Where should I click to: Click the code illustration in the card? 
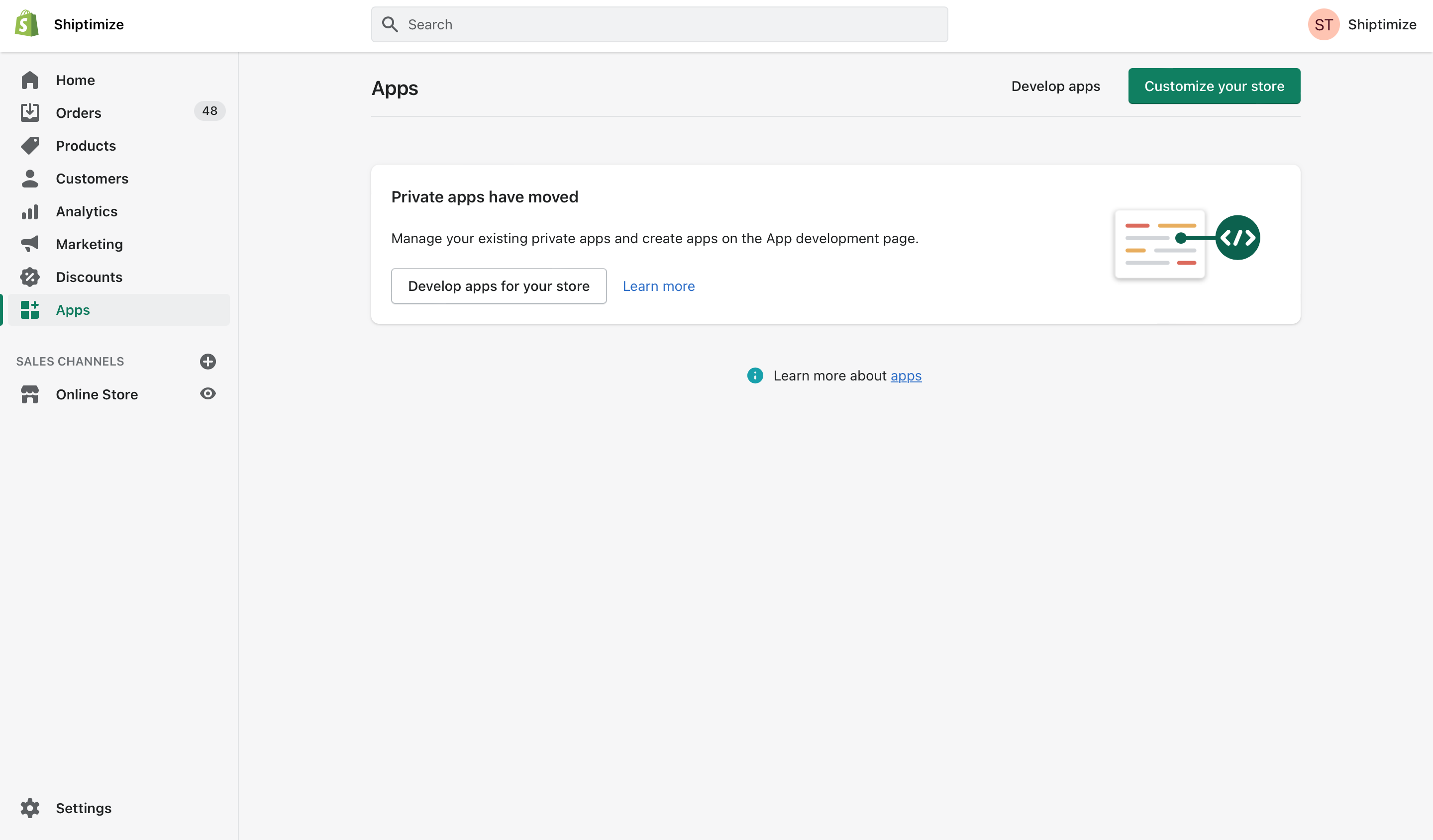[1187, 243]
